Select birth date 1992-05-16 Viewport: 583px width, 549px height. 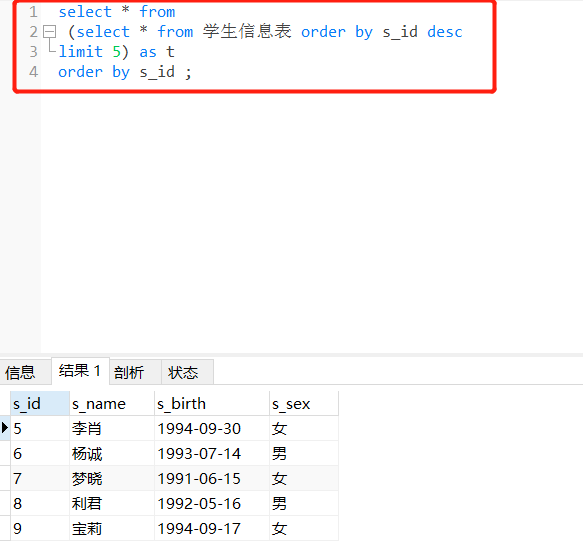pyautogui.click(x=212, y=503)
